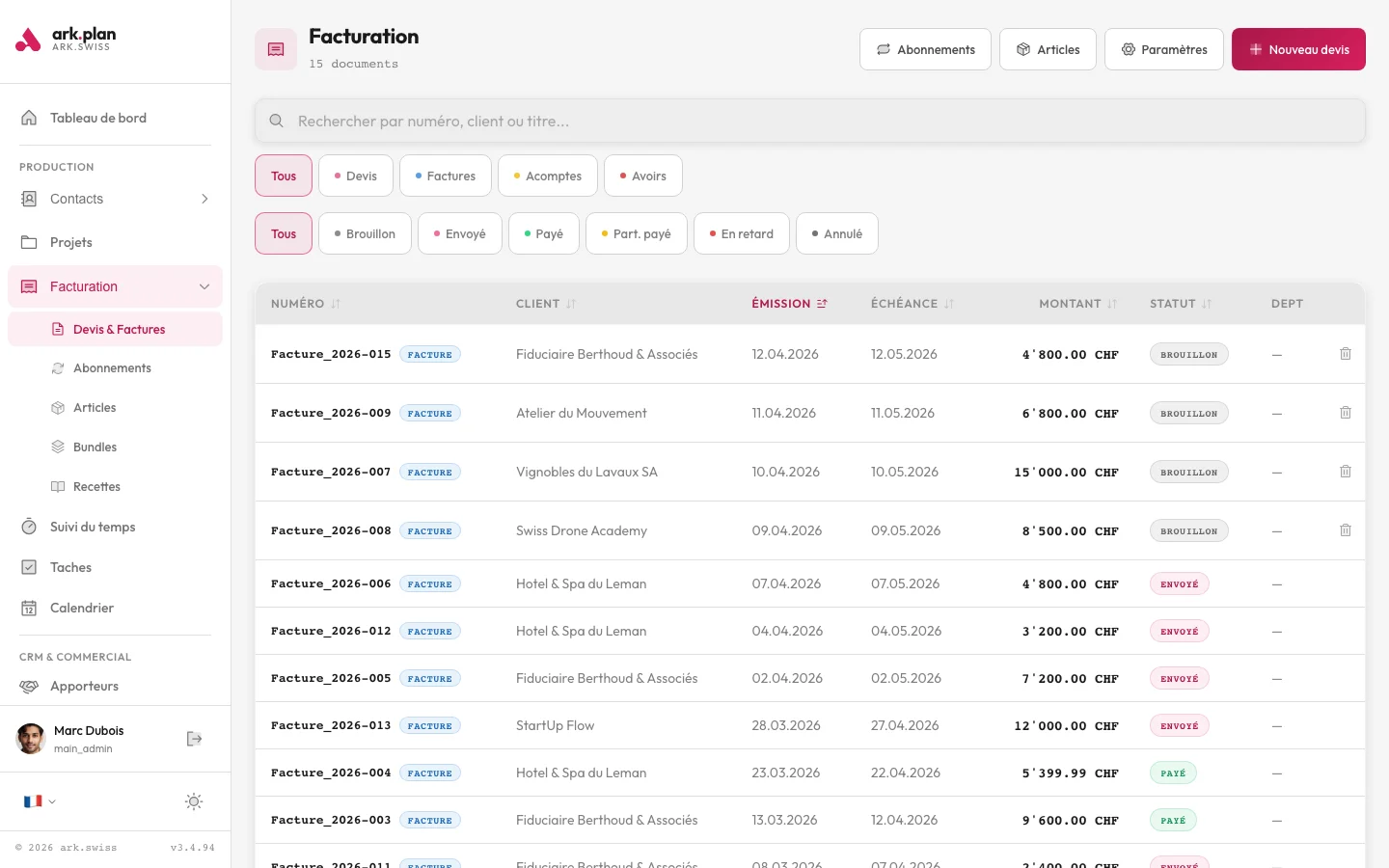Toggle the light/dark theme sun icon
The image size is (1389, 868).
point(194,801)
